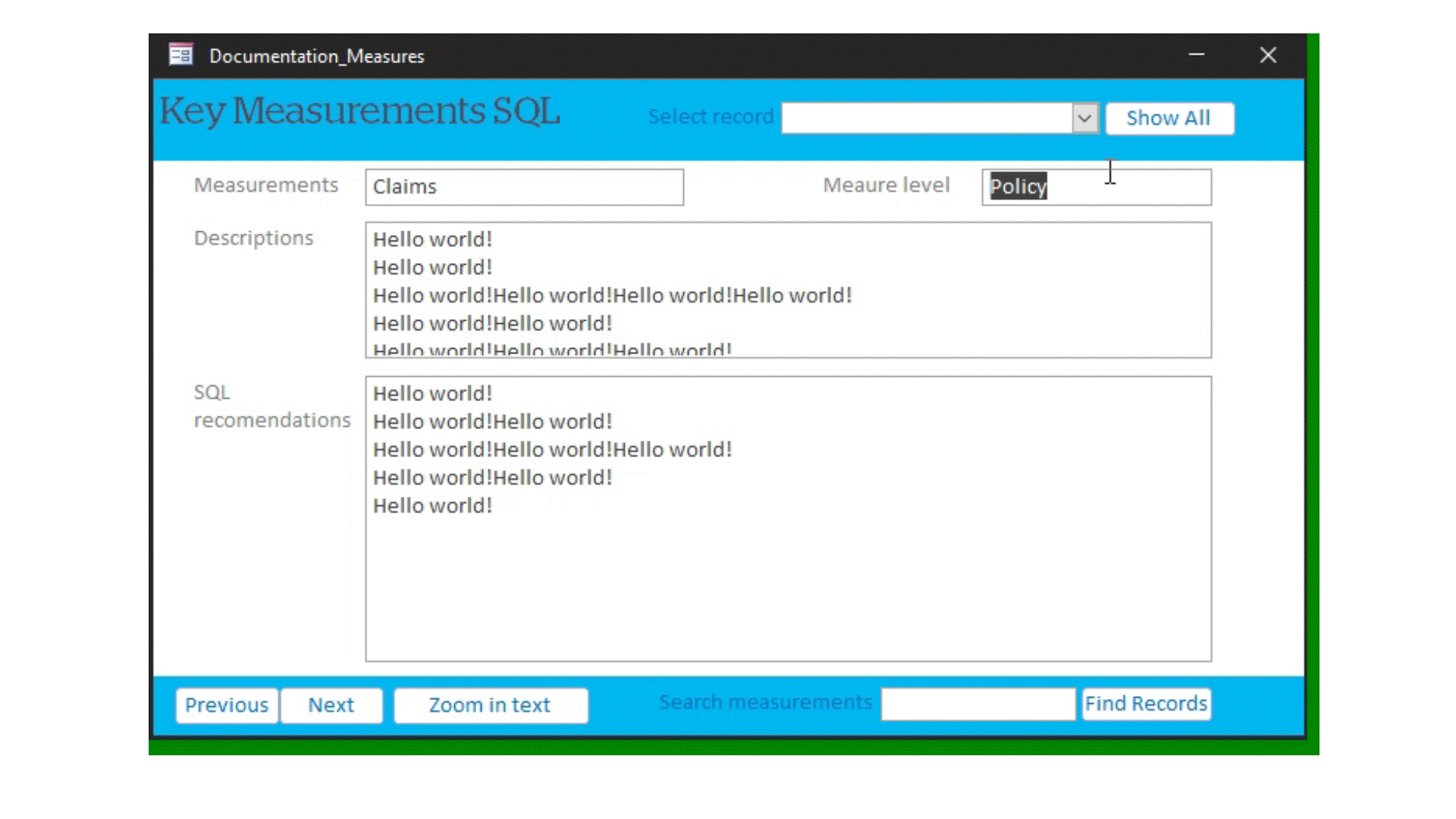Click the Access form icon in title bar
Screen dimensions: 1456x819
pos(180,55)
